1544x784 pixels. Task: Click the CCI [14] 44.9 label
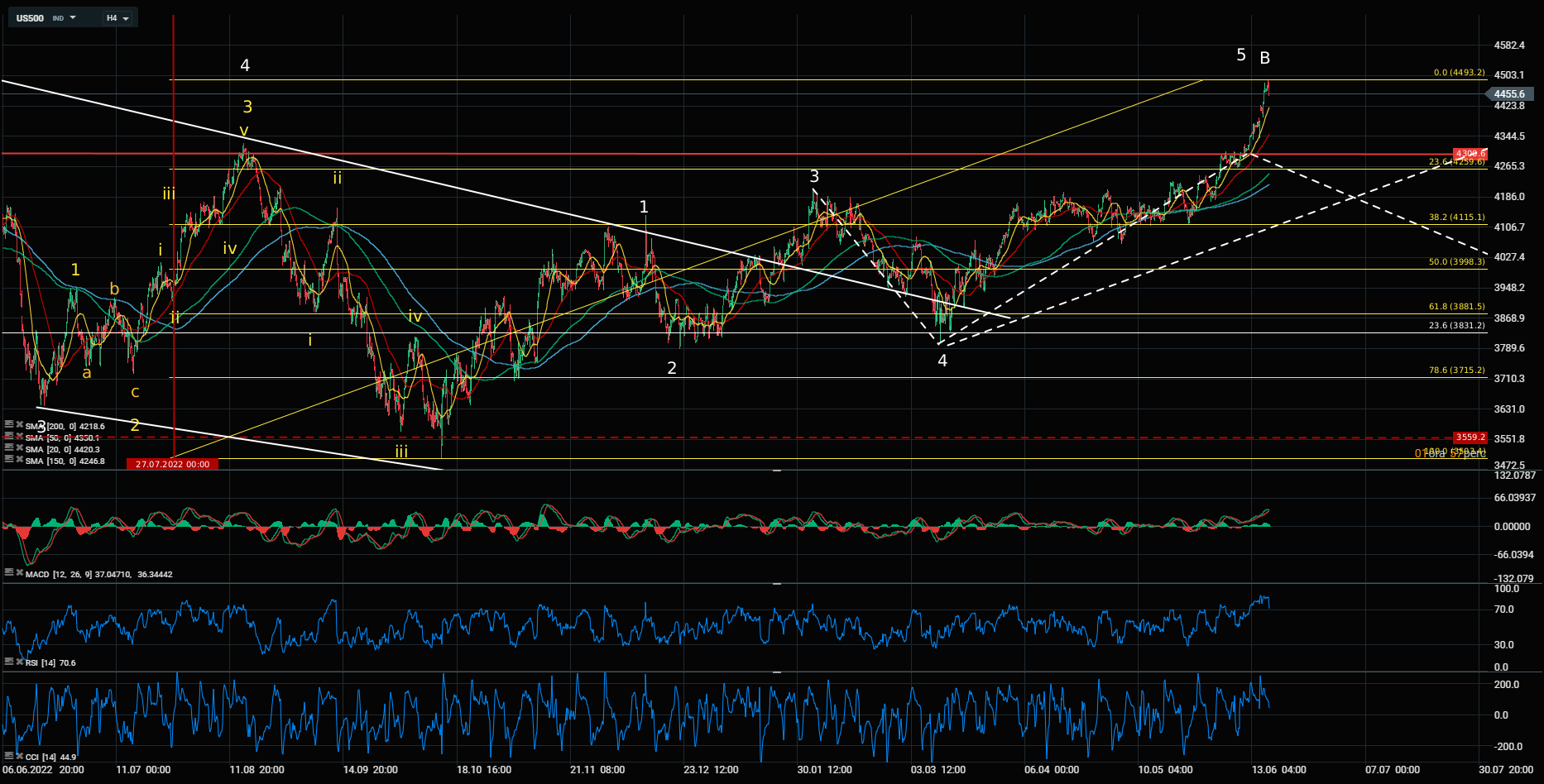[x=50, y=757]
